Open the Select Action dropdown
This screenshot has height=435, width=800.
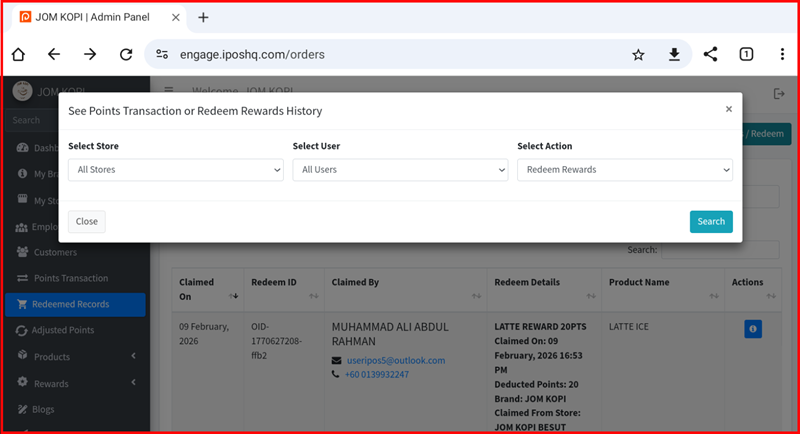tap(624, 170)
